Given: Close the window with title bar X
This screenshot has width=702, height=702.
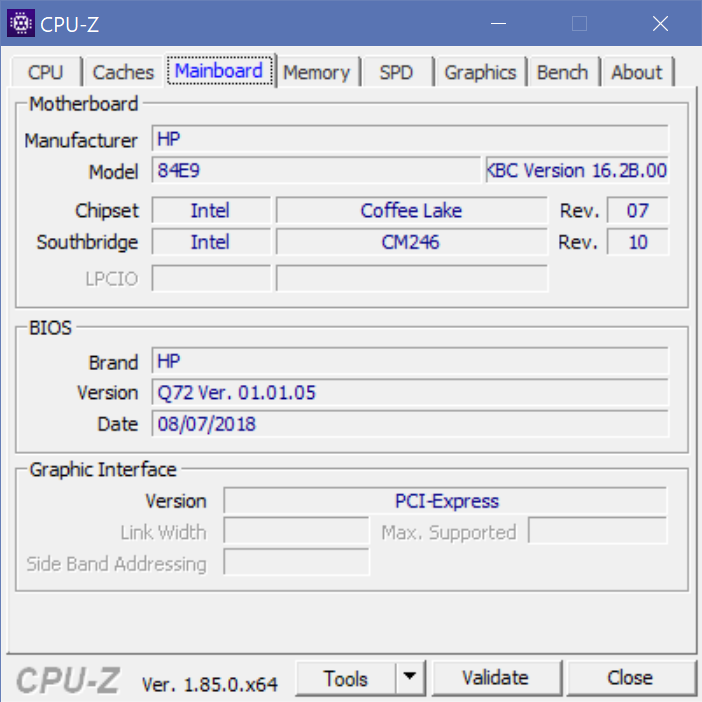Looking at the screenshot, I should coord(660,23).
